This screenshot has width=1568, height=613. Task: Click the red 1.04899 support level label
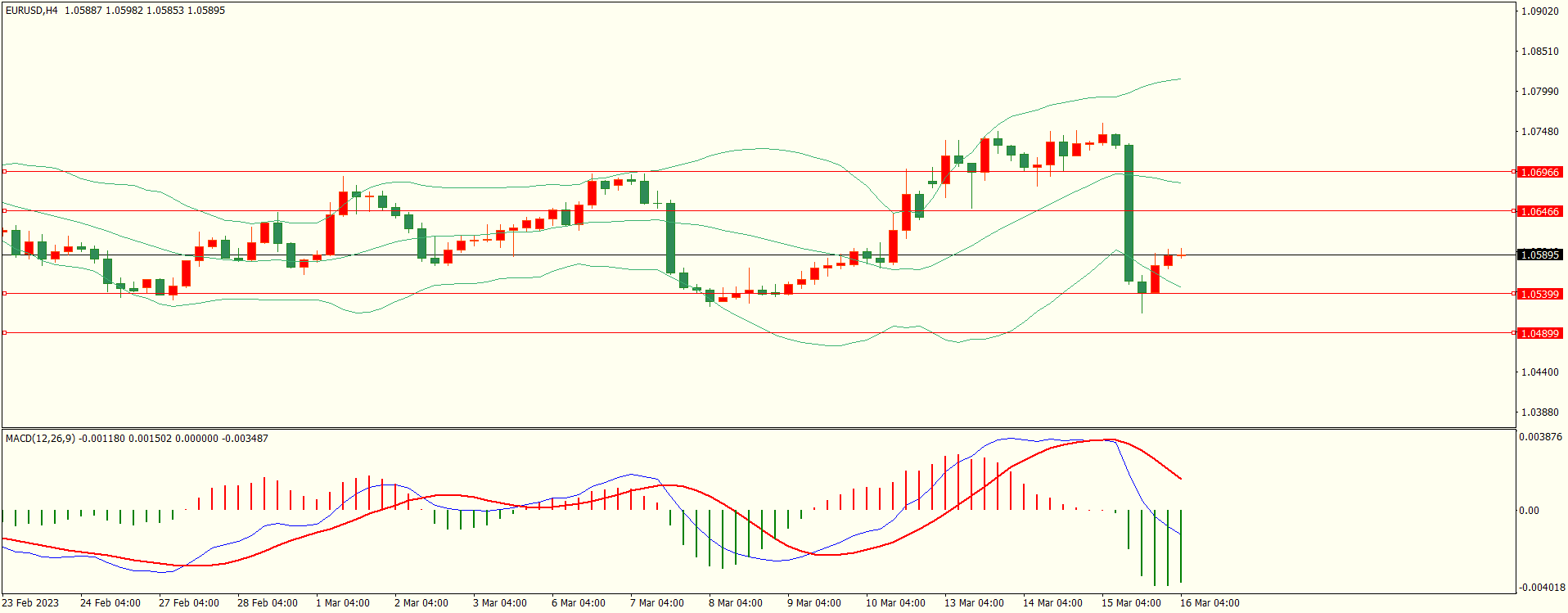click(x=1539, y=333)
